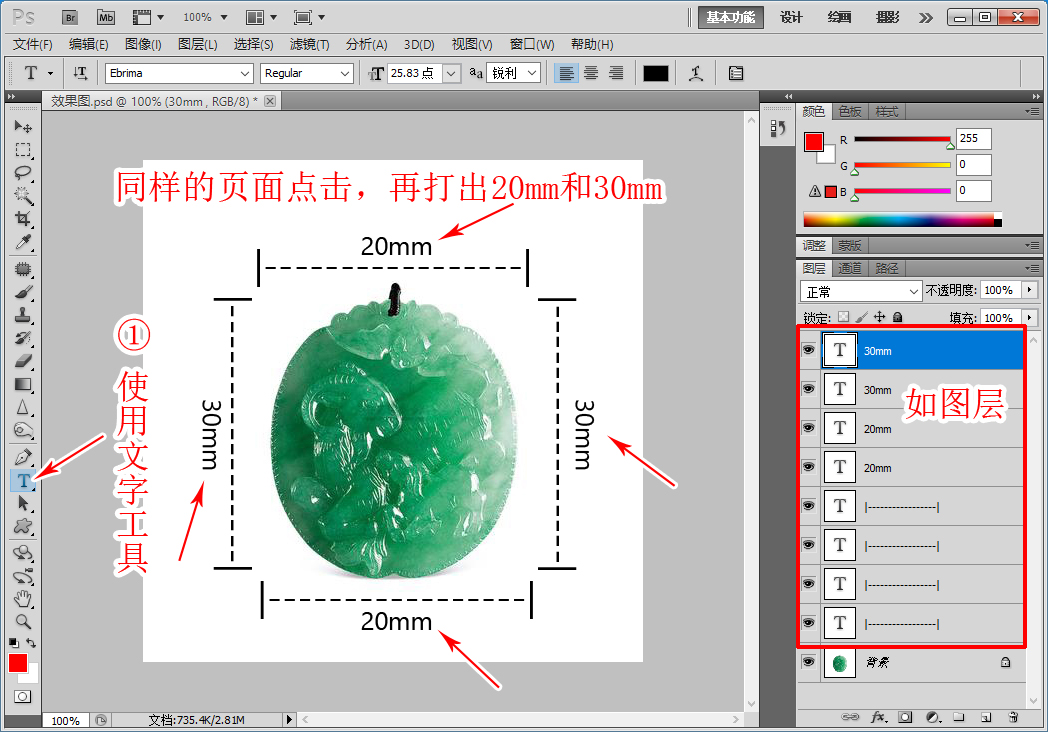Click the red foreground color swatch
1048x732 pixels.
click(18, 660)
